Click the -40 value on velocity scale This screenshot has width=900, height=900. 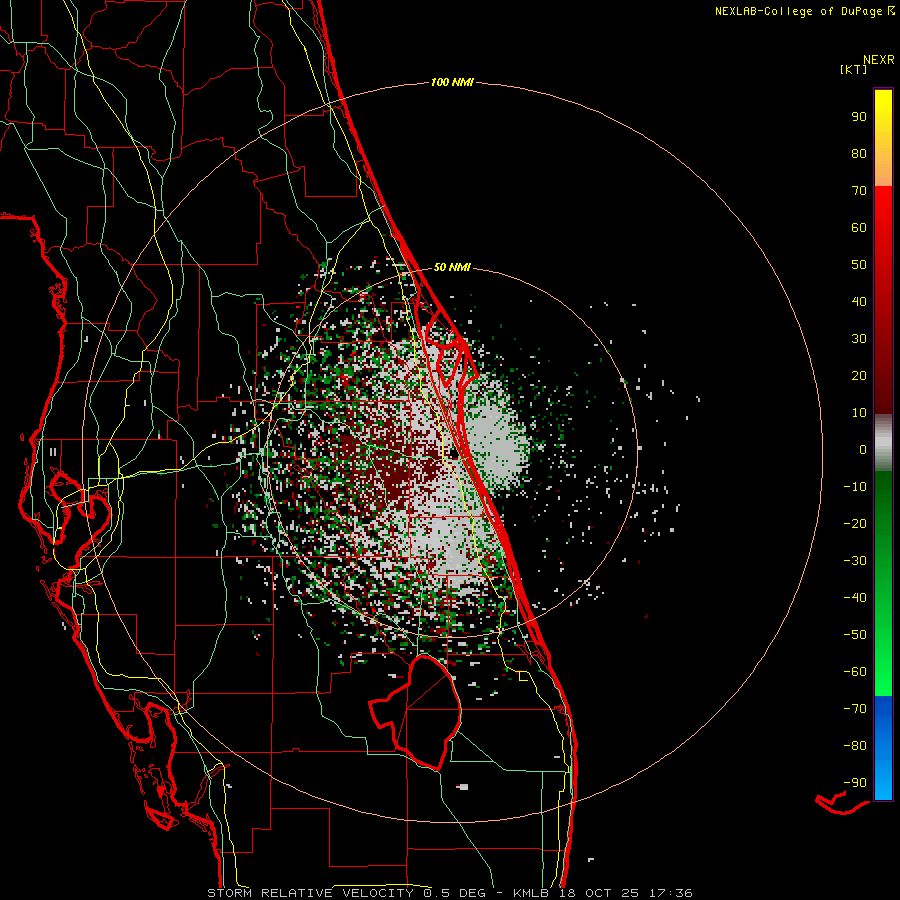pos(855,598)
